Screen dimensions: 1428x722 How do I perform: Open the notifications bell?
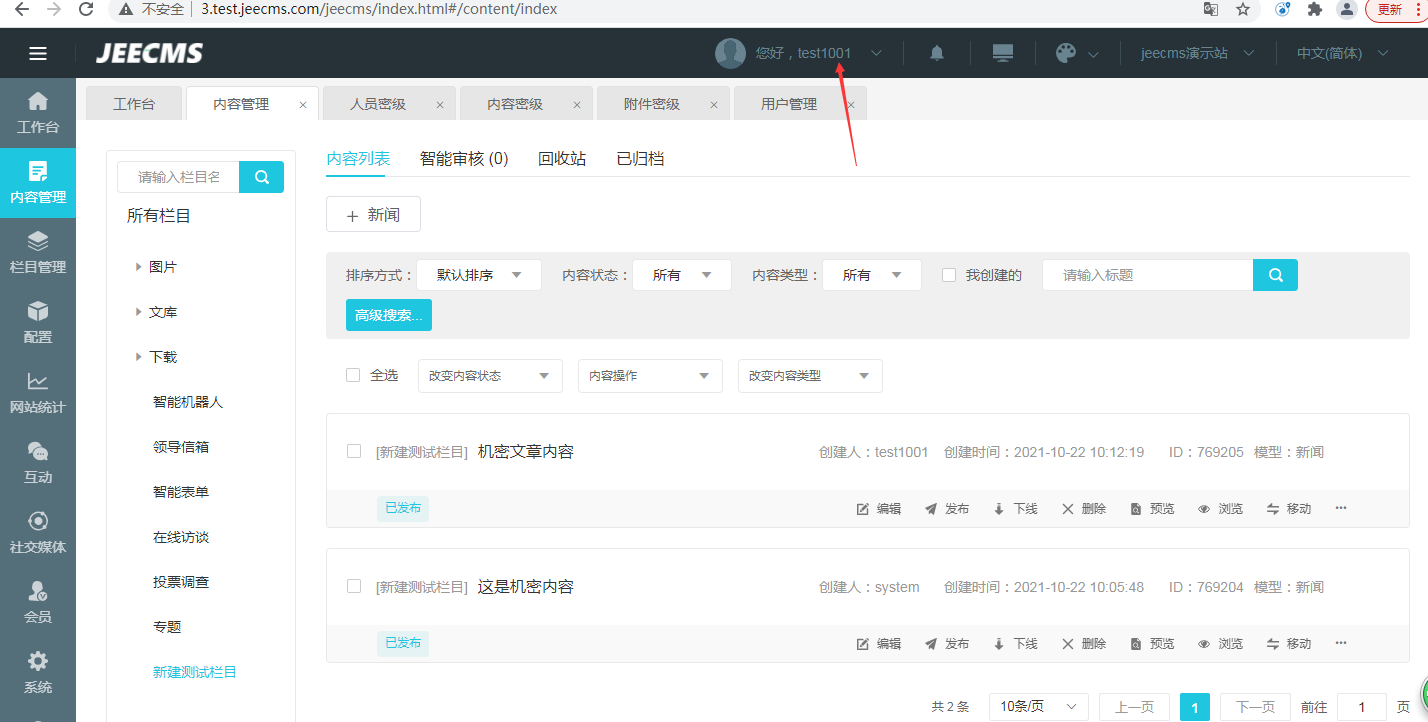coord(937,53)
